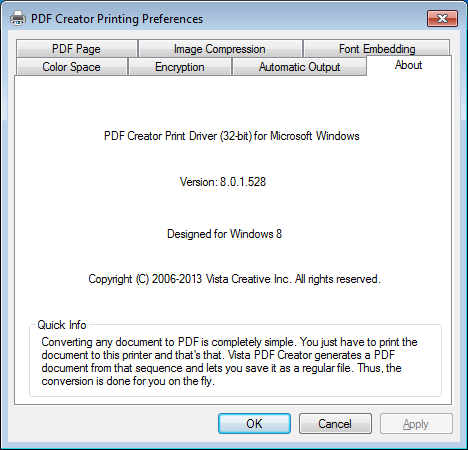This screenshot has height=450, width=468.
Task: Click the printer icon in the title bar
Action: point(18,18)
